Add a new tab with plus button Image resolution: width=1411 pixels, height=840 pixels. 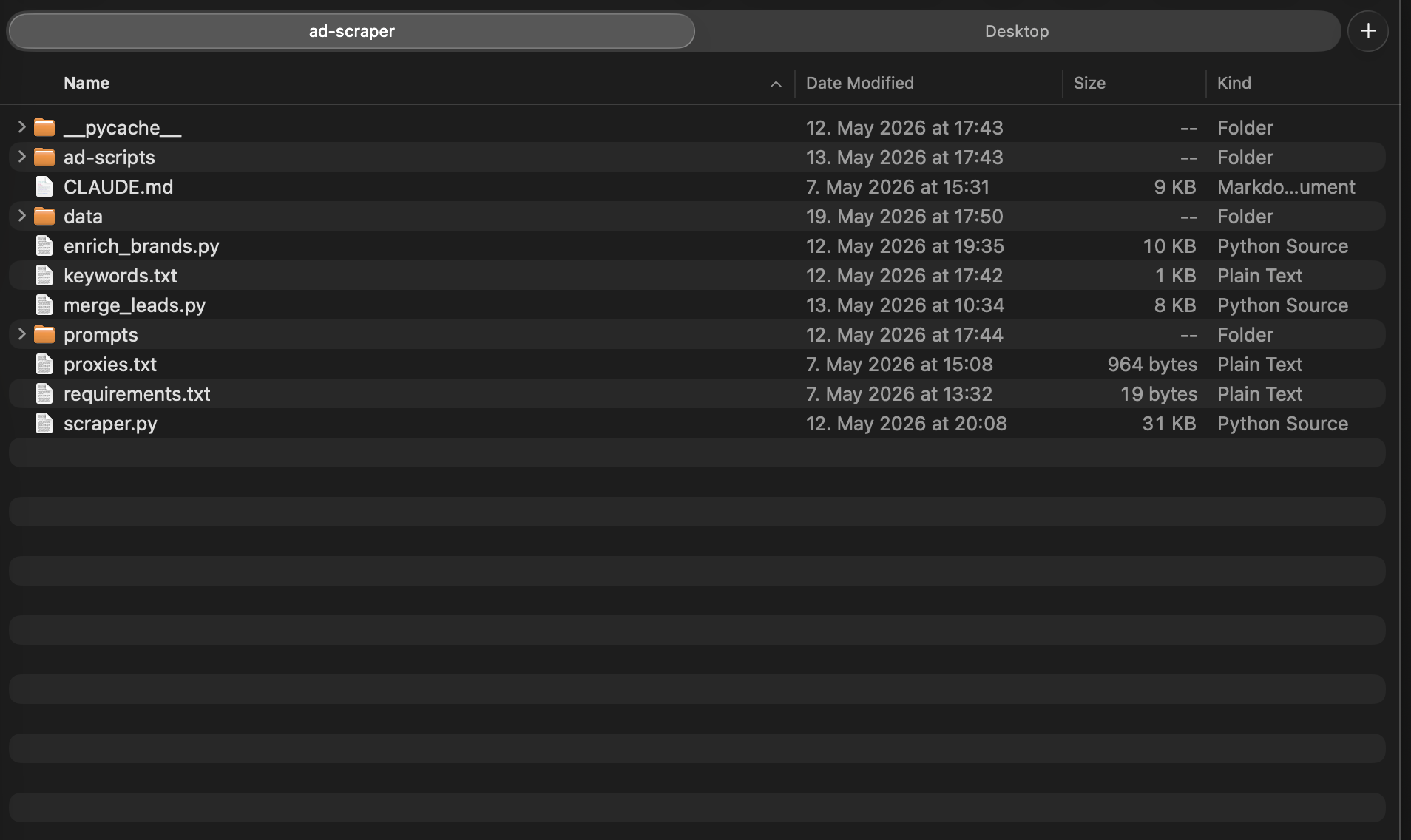(x=1368, y=31)
